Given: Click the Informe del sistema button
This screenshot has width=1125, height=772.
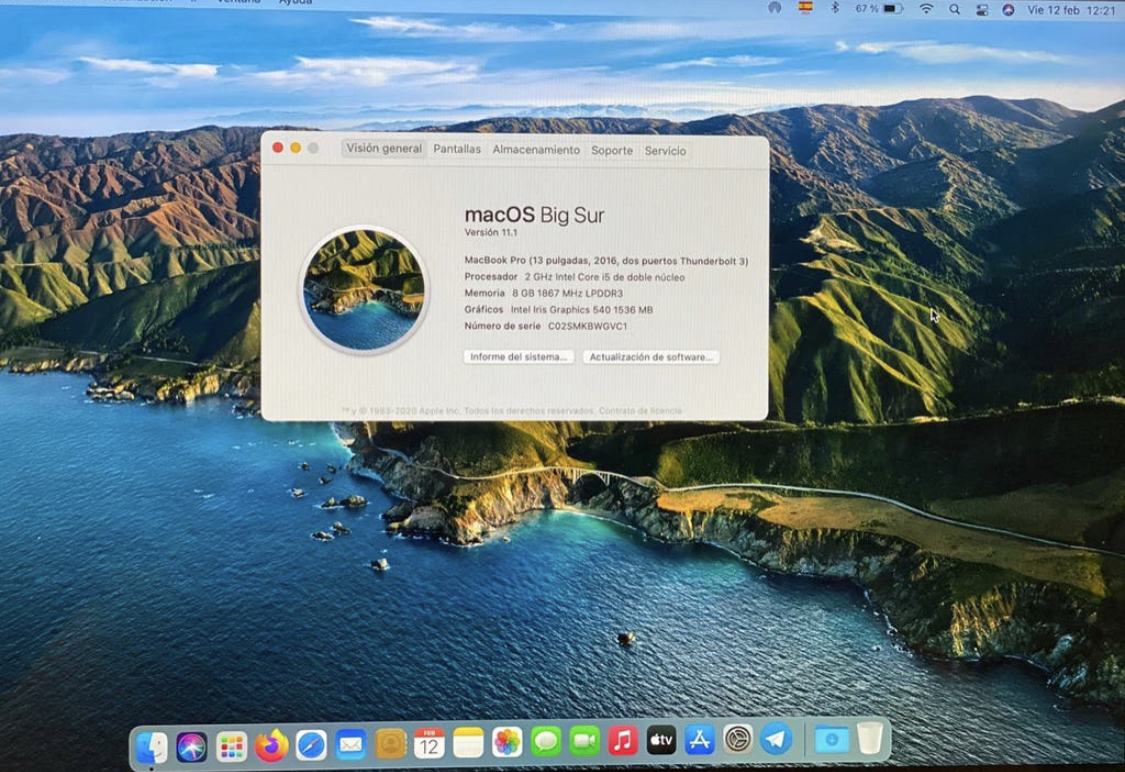Looking at the screenshot, I should coord(518,357).
